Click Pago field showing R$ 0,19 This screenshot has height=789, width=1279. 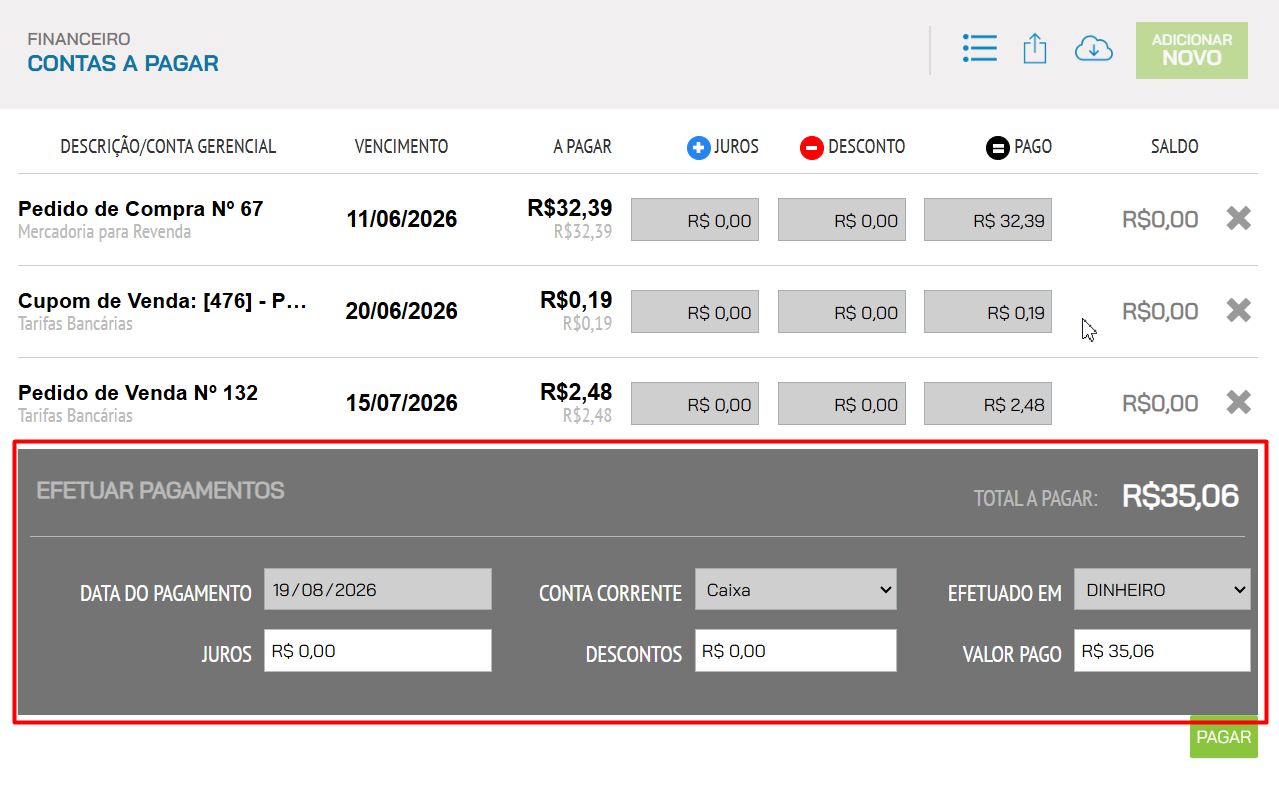click(x=988, y=312)
